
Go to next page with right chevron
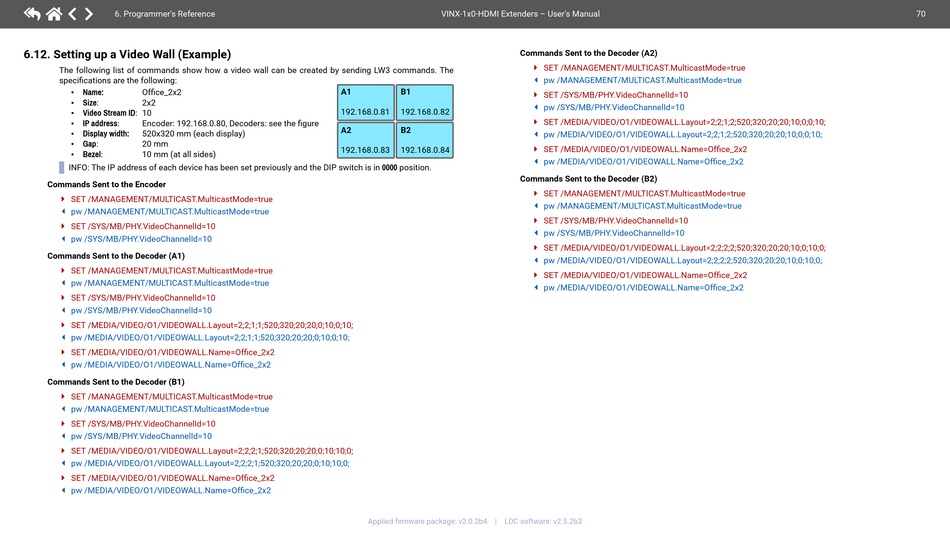click(89, 13)
